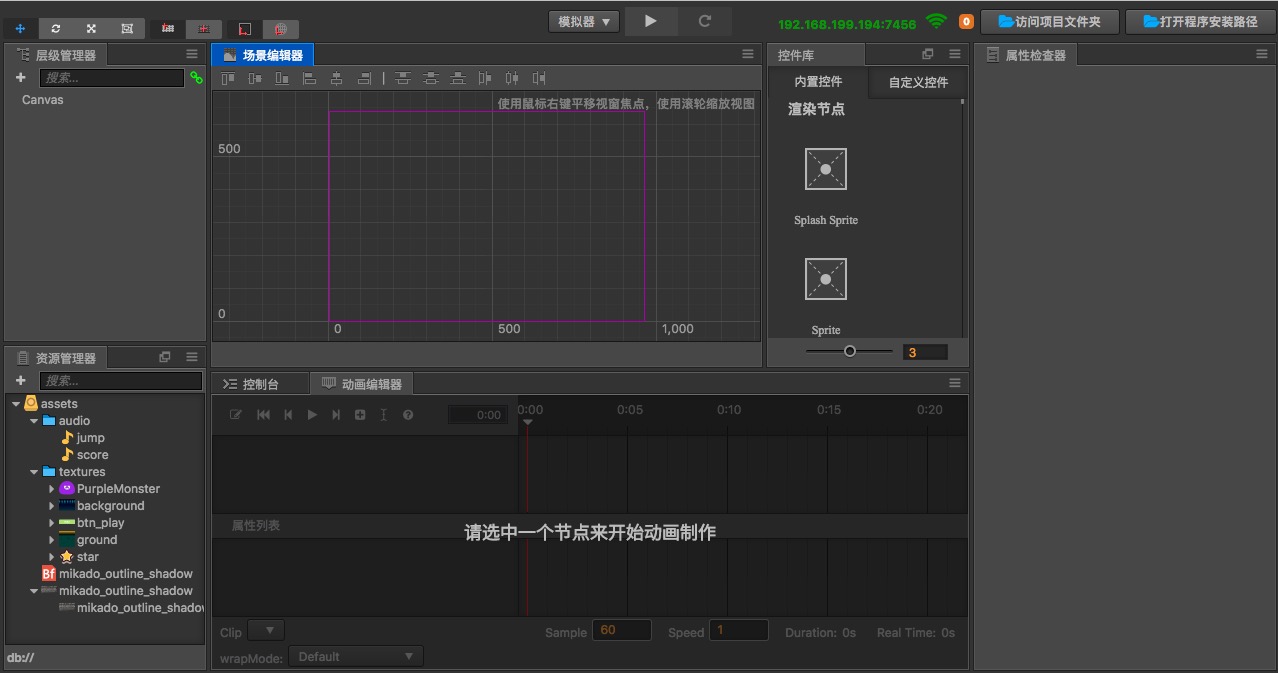Click the Speed value field
The width and height of the screenshot is (1278, 673).
coord(739,630)
